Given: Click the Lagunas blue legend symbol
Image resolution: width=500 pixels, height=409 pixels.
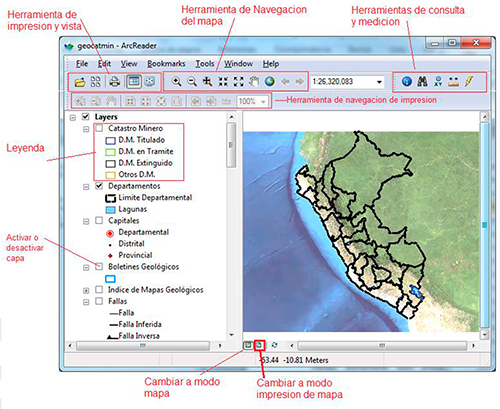Looking at the screenshot, I should (110, 210).
